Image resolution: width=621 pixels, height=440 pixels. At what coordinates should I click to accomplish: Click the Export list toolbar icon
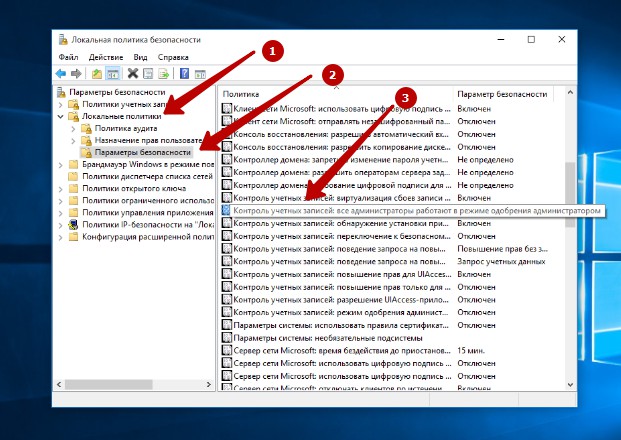(x=164, y=74)
